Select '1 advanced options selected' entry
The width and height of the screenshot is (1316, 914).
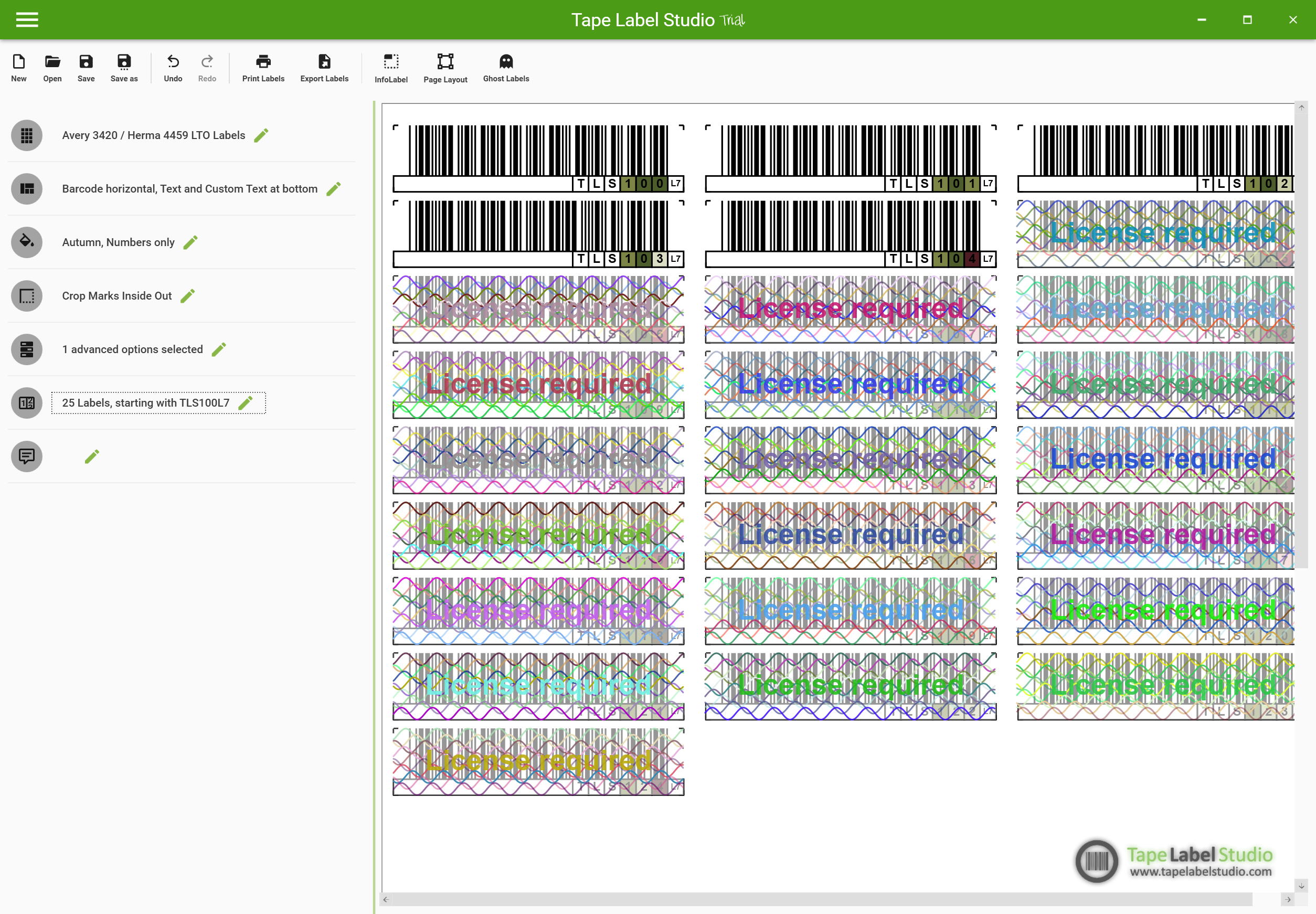click(x=132, y=349)
